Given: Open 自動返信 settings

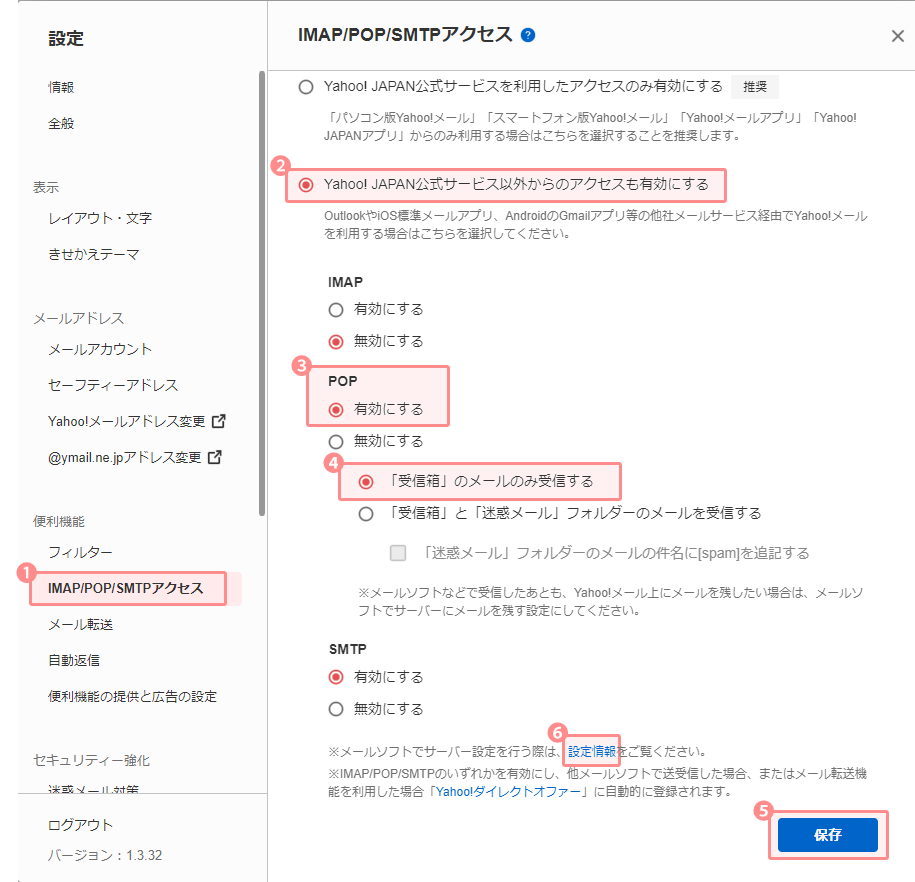Looking at the screenshot, I should click(74, 661).
